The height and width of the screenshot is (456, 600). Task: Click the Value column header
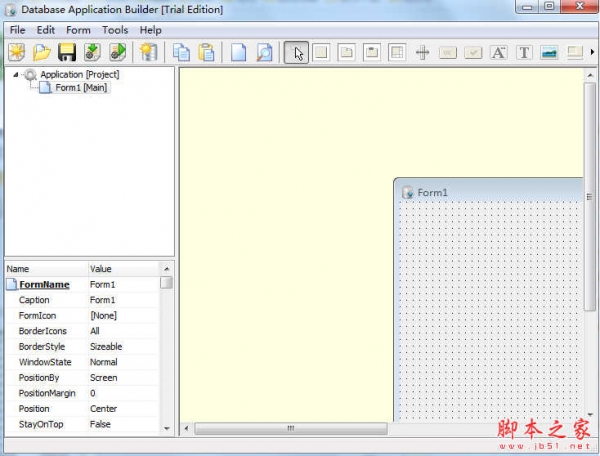pos(124,269)
